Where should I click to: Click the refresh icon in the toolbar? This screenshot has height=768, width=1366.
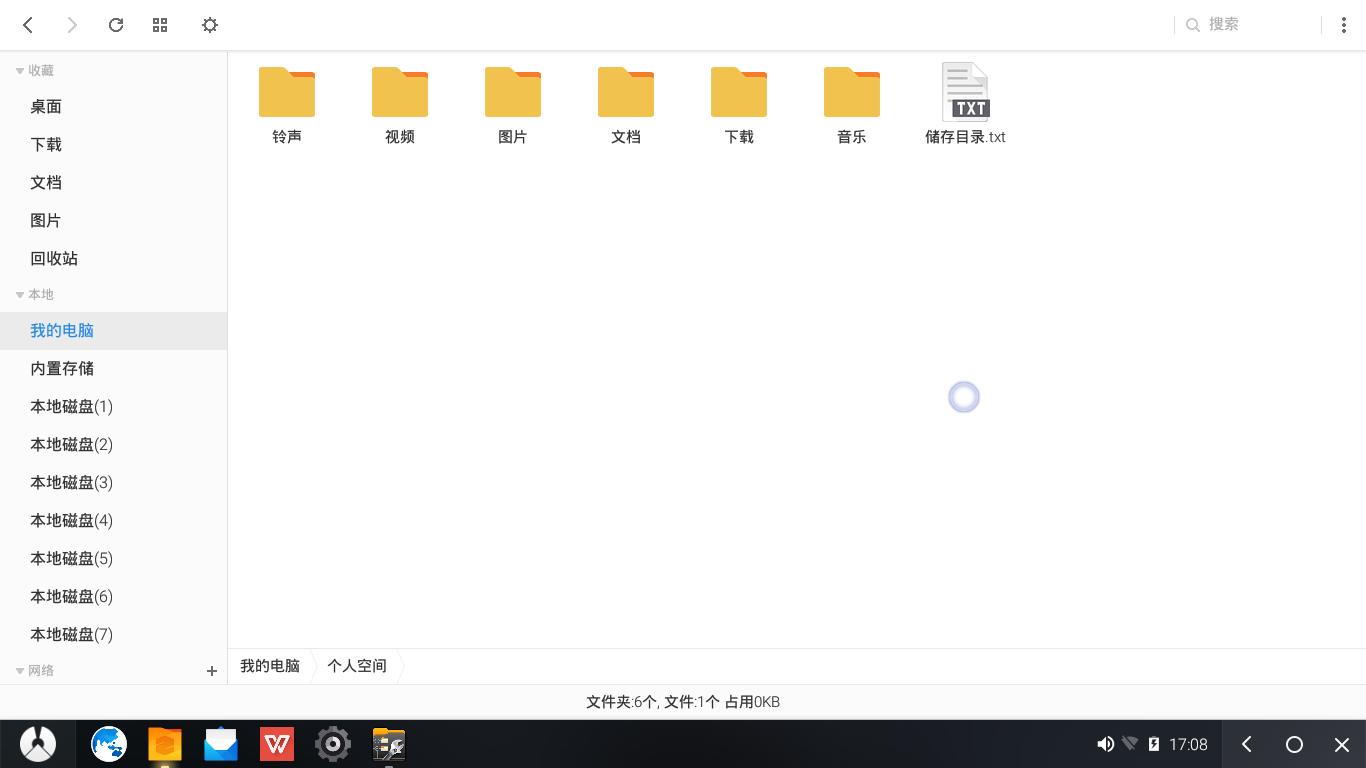115,25
